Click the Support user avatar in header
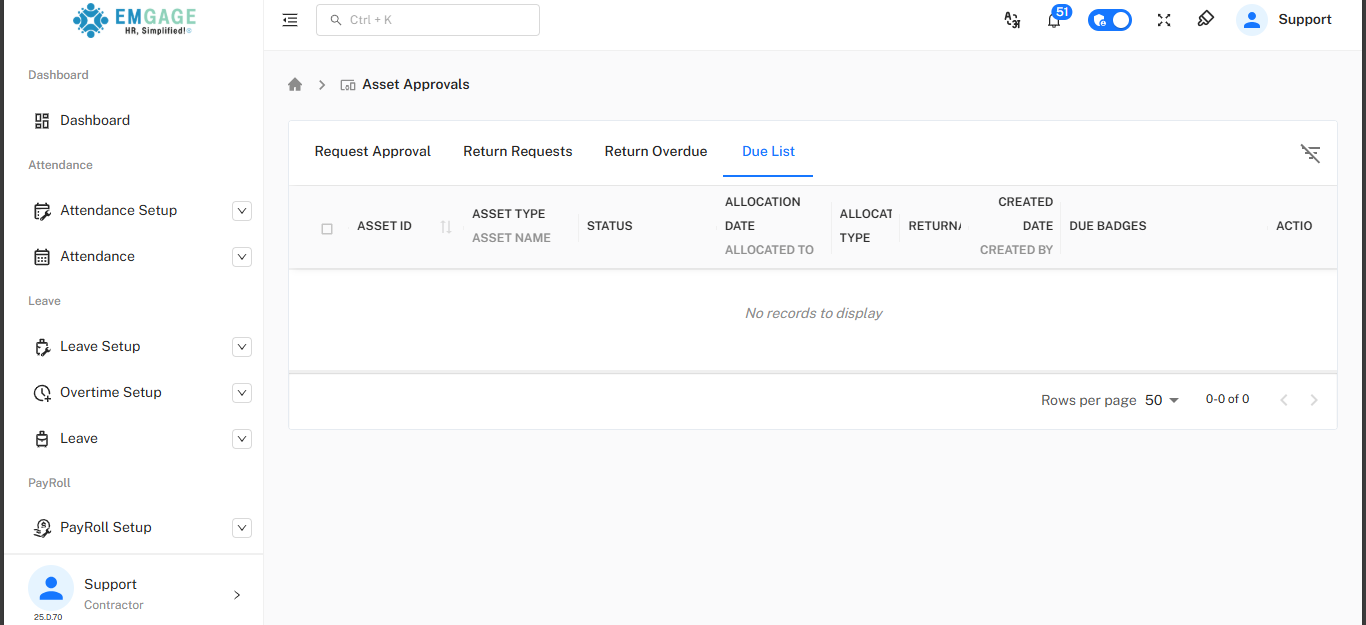 click(x=1252, y=20)
